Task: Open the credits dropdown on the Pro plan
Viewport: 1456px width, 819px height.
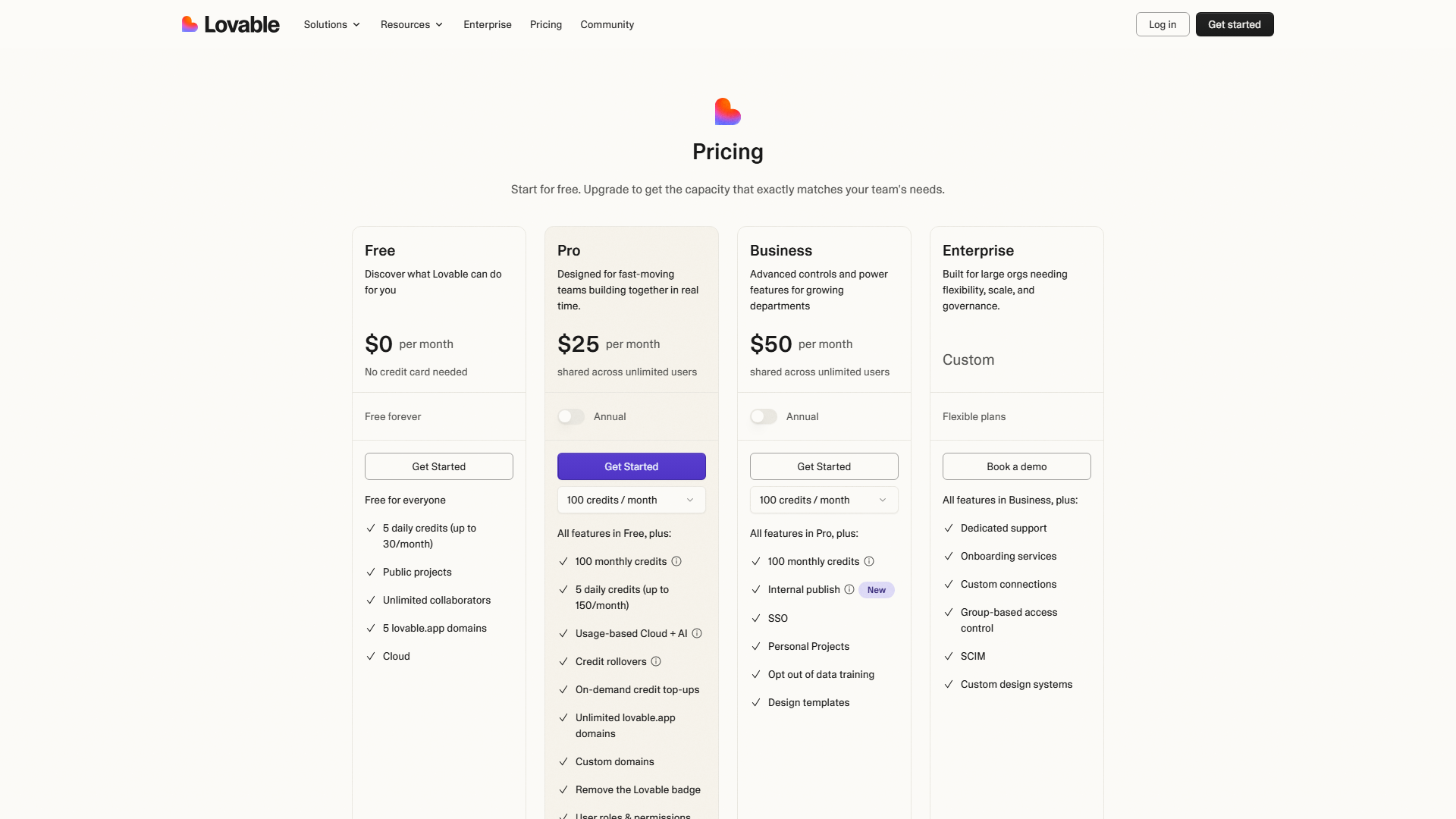Action: [631, 500]
